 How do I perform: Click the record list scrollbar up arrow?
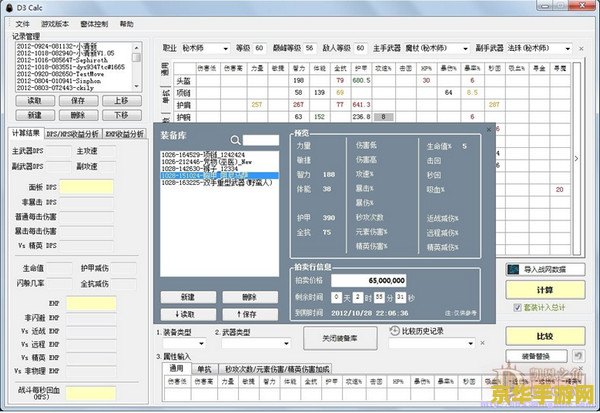pyautogui.click(x=137, y=47)
